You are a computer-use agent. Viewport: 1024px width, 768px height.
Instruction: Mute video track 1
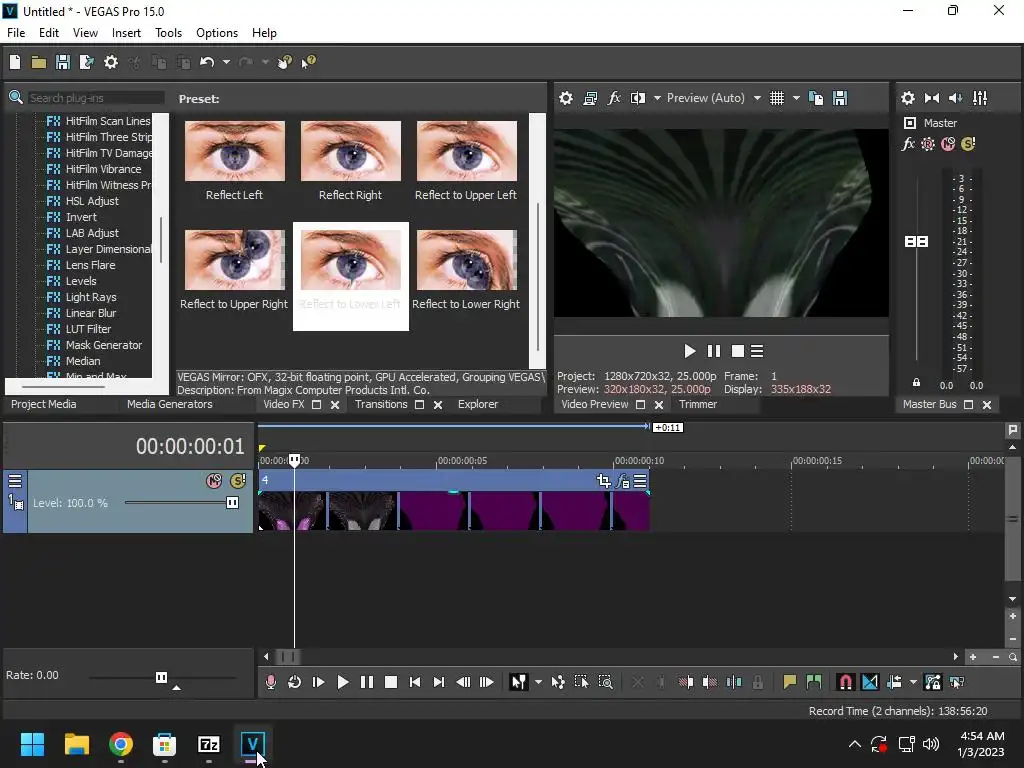[x=214, y=481]
